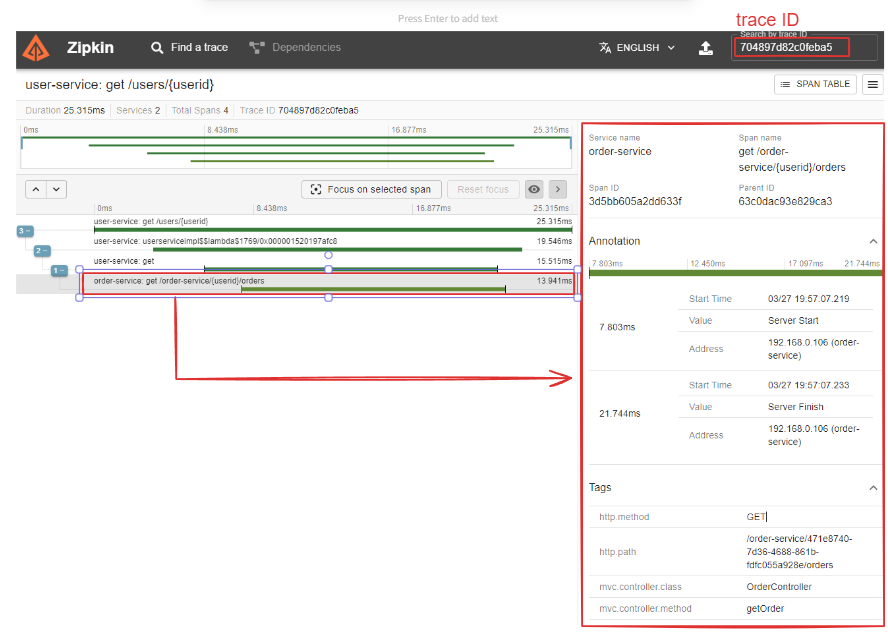Click the Zipkin orange logo
The height and width of the screenshot is (633, 888).
click(36, 48)
